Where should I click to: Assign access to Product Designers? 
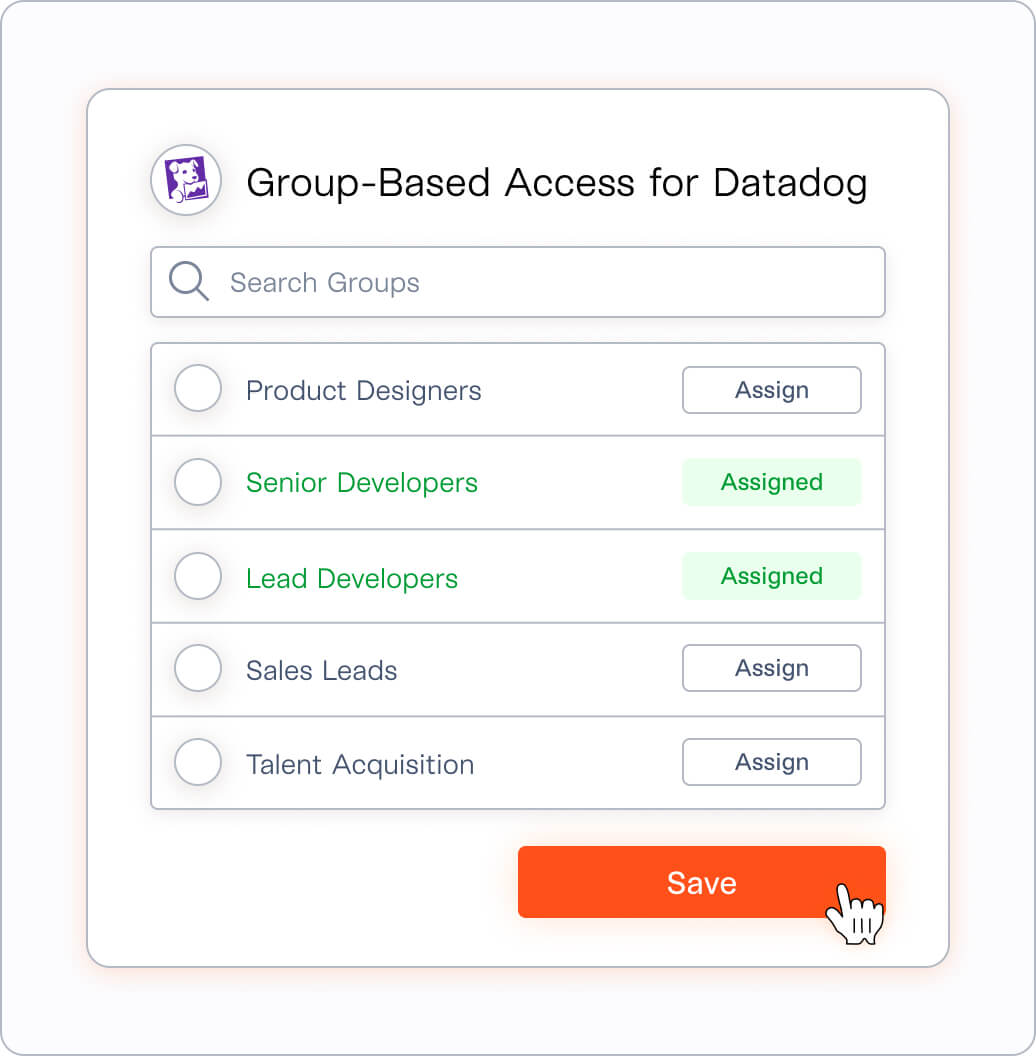[772, 390]
